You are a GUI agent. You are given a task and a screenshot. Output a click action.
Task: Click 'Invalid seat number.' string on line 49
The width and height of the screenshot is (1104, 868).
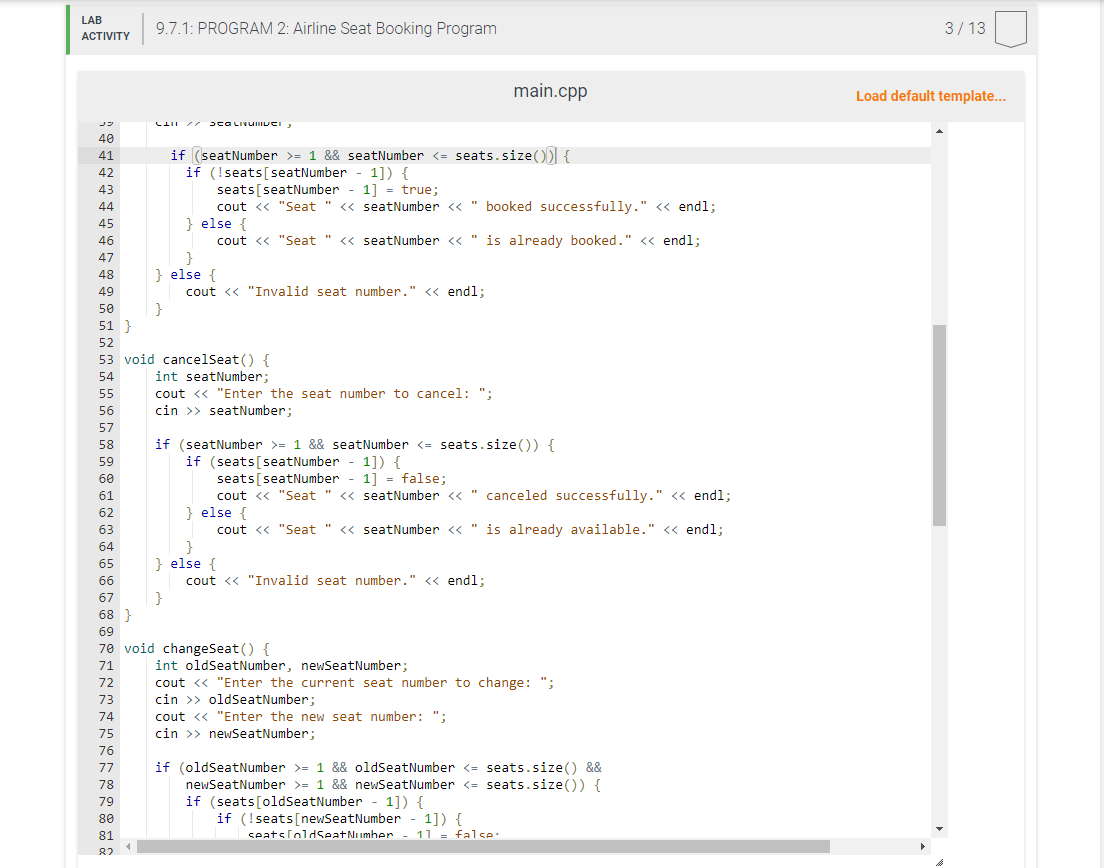click(332, 291)
